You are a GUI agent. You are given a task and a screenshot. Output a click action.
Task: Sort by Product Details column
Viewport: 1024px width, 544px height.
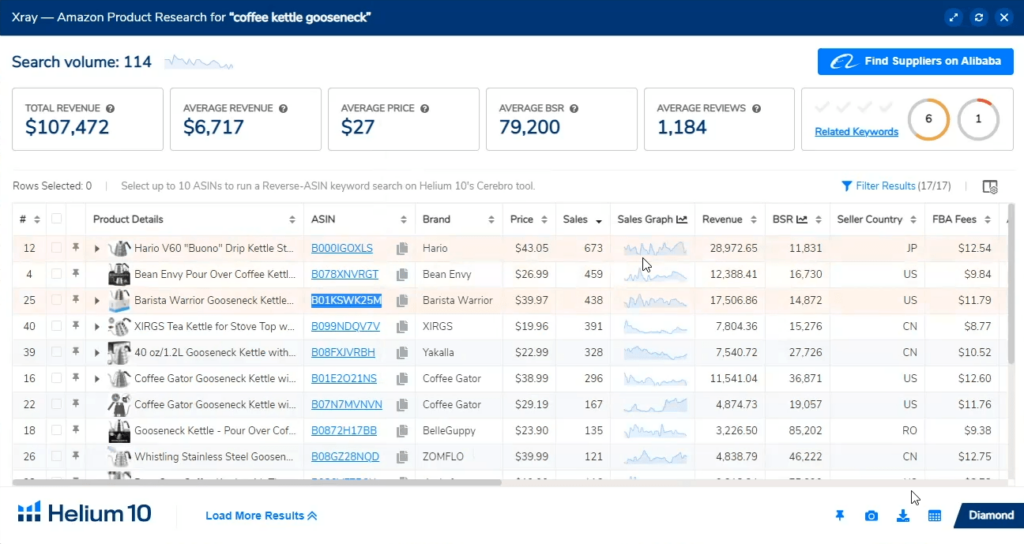tap(292, 220)
